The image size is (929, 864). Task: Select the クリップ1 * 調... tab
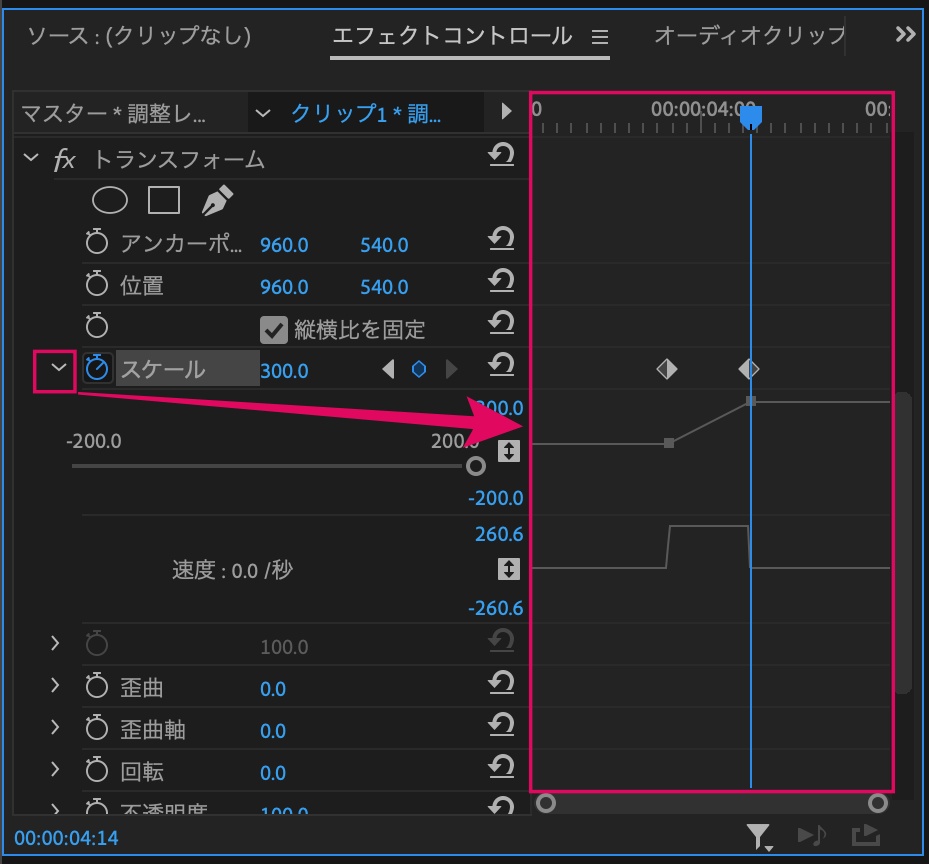click(366, 113)
